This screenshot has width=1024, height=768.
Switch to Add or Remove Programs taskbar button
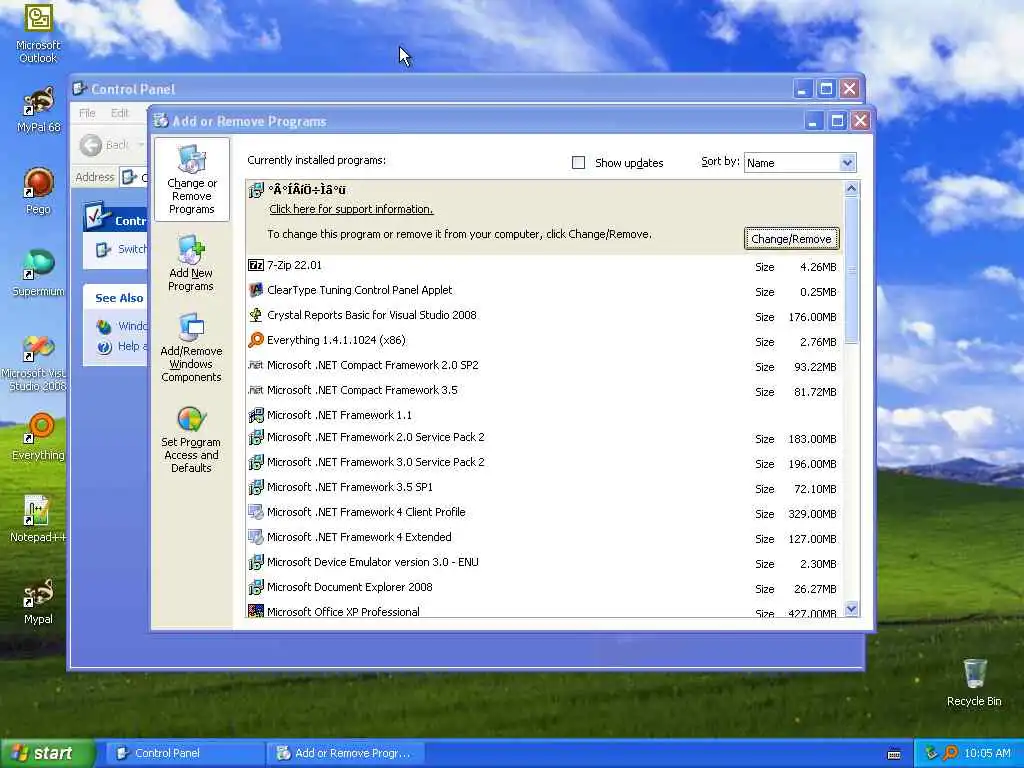coord(345,753)
